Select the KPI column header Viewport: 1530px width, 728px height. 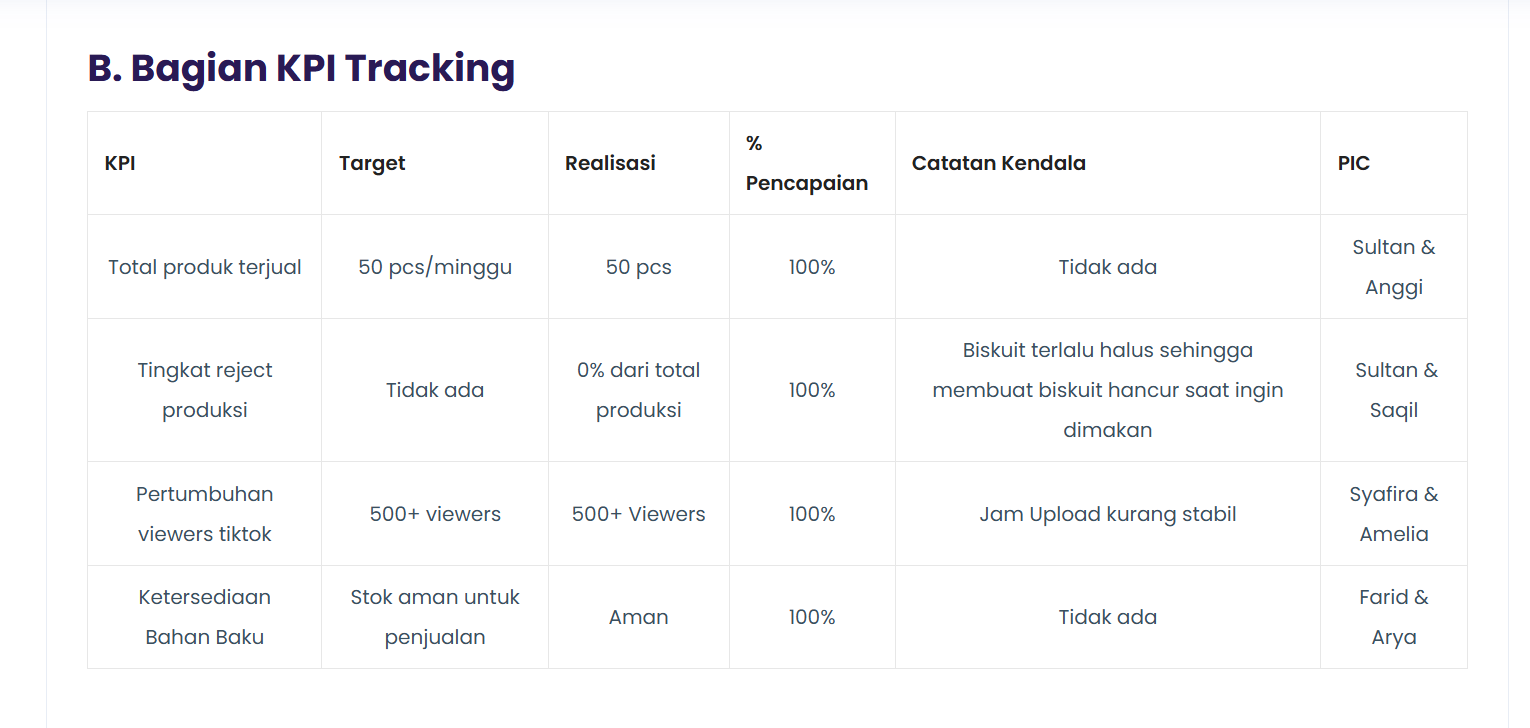coord(204,163)
